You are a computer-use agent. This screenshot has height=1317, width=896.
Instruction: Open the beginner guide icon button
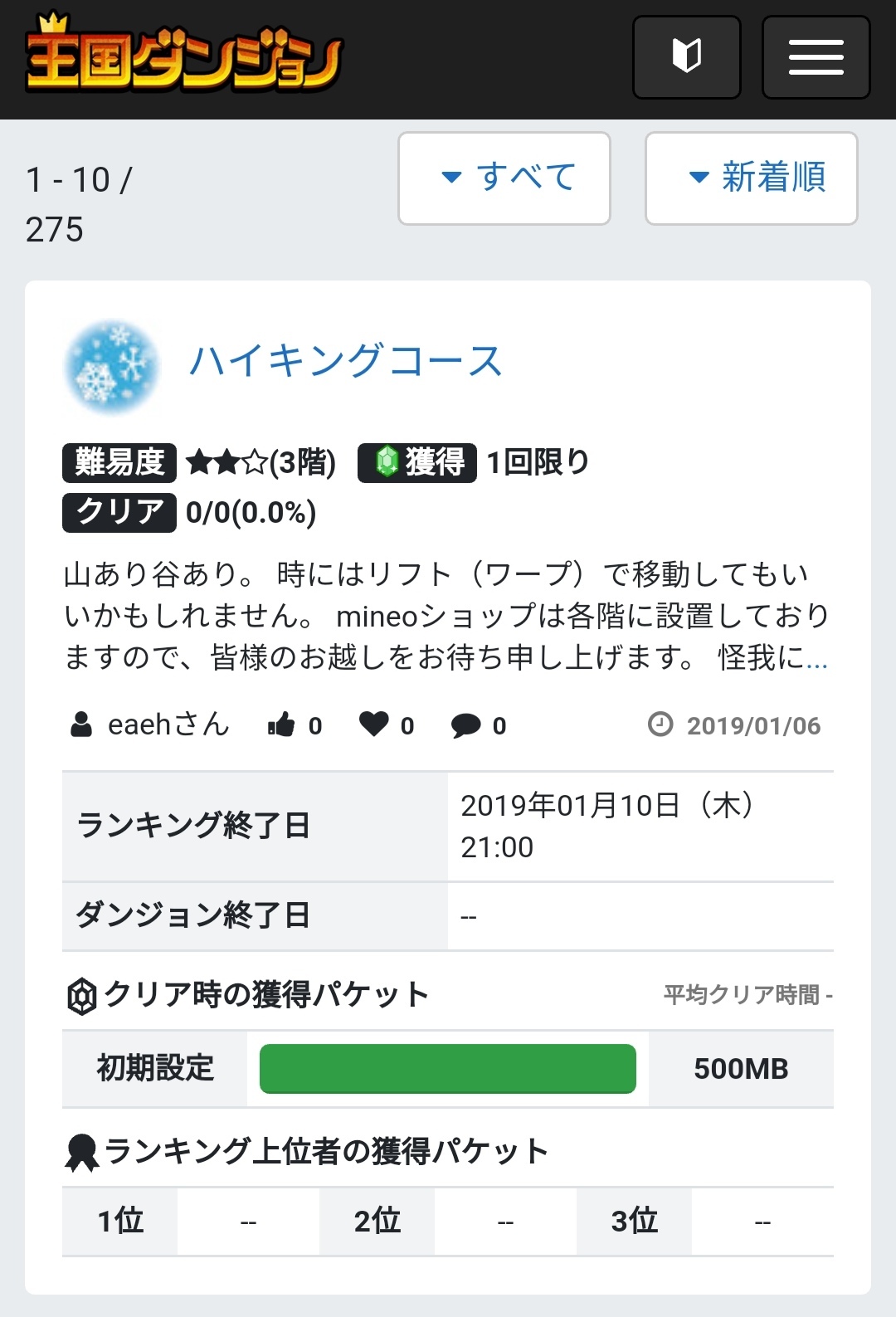[686, 57]
